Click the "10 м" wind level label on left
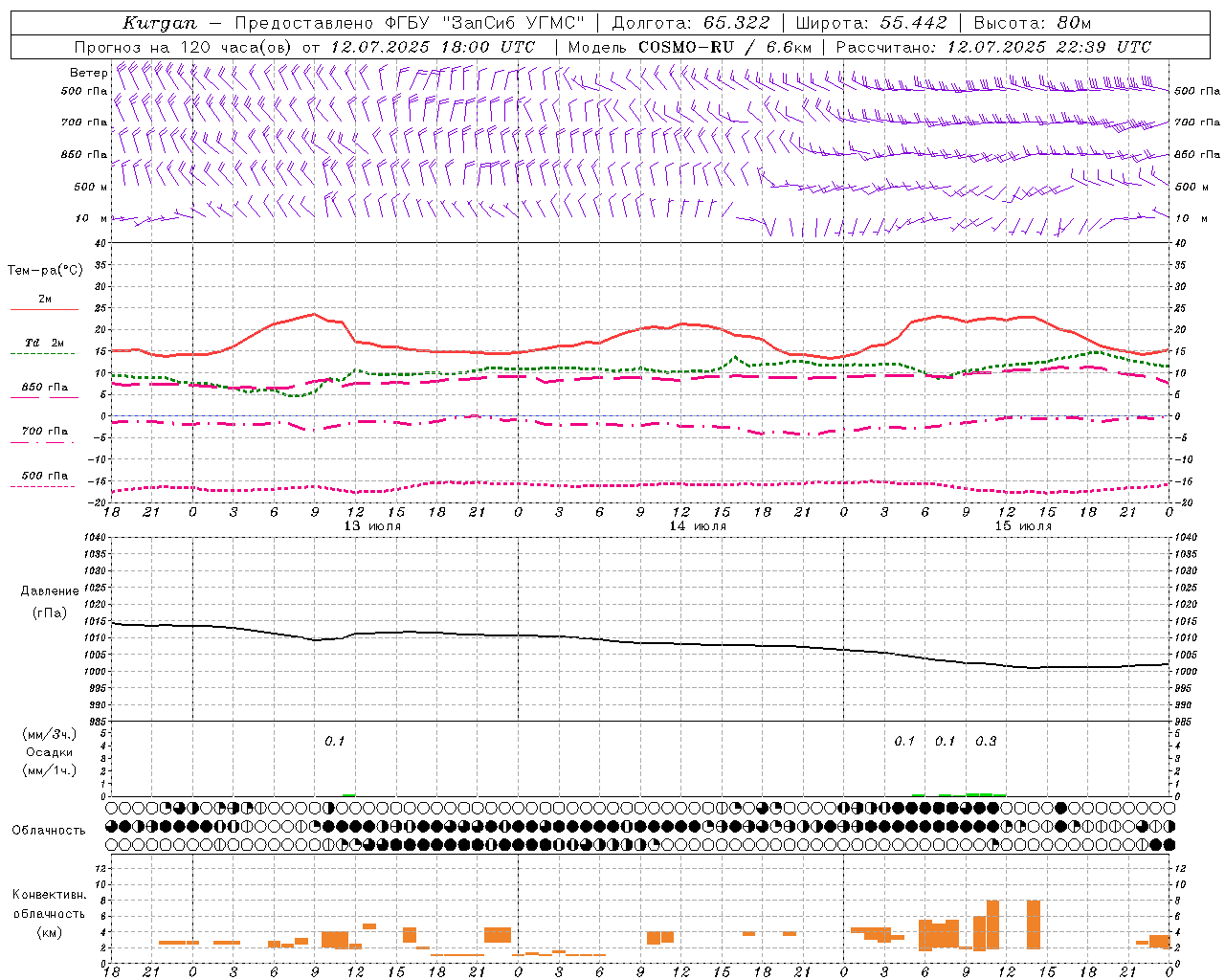 click(92, 218)
